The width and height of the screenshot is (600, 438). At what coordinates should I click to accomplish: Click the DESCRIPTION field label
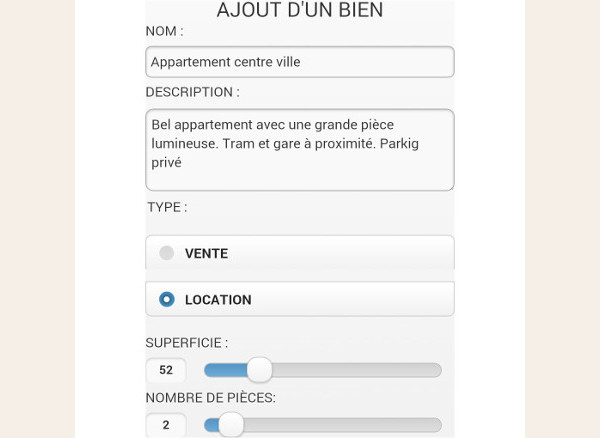point(192,92)
